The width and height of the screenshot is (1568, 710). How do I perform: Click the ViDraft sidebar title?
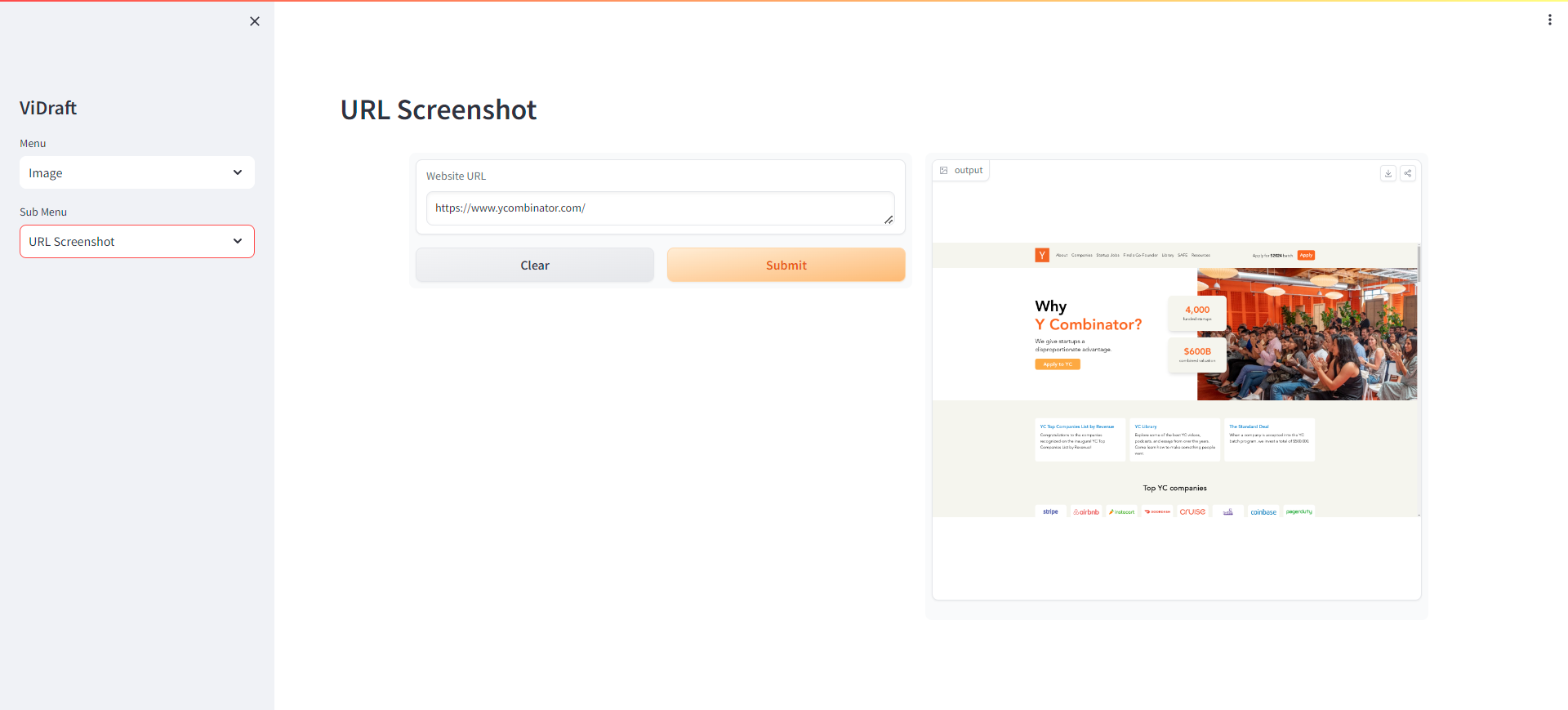click(48, 108)
